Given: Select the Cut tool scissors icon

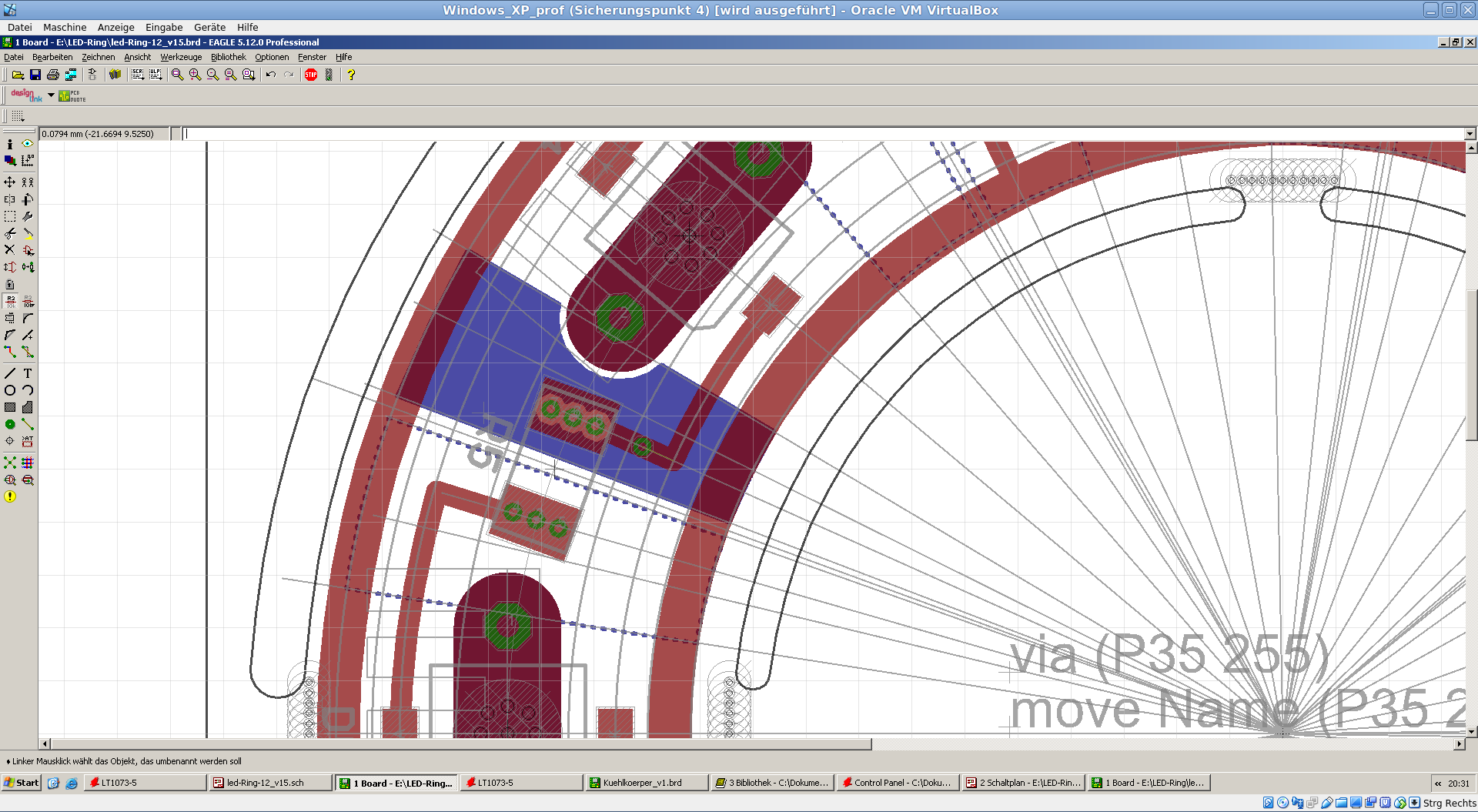Looking at the screenshot, I should click(x=10, y=233).
